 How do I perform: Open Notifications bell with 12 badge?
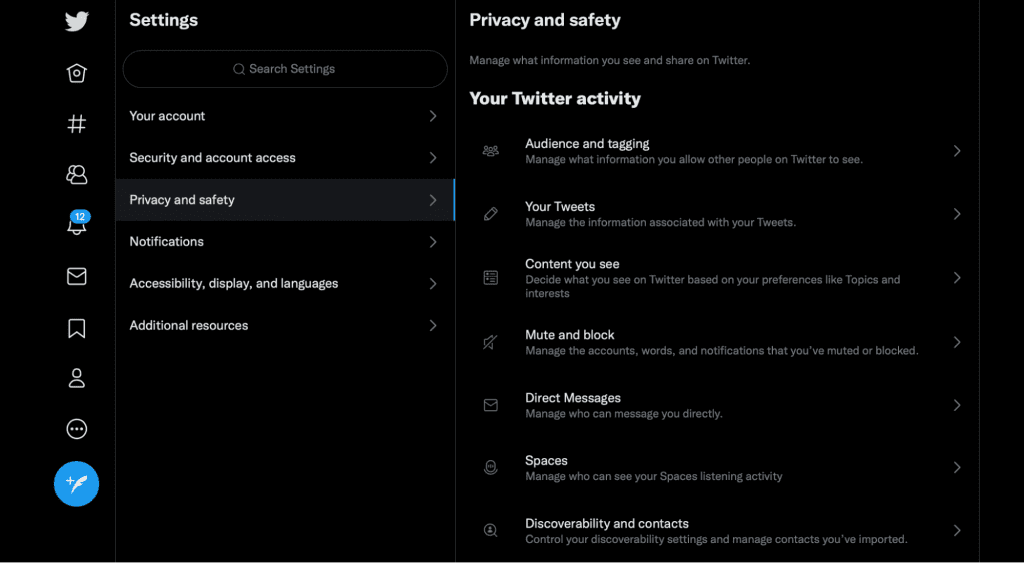click(78, 223)
